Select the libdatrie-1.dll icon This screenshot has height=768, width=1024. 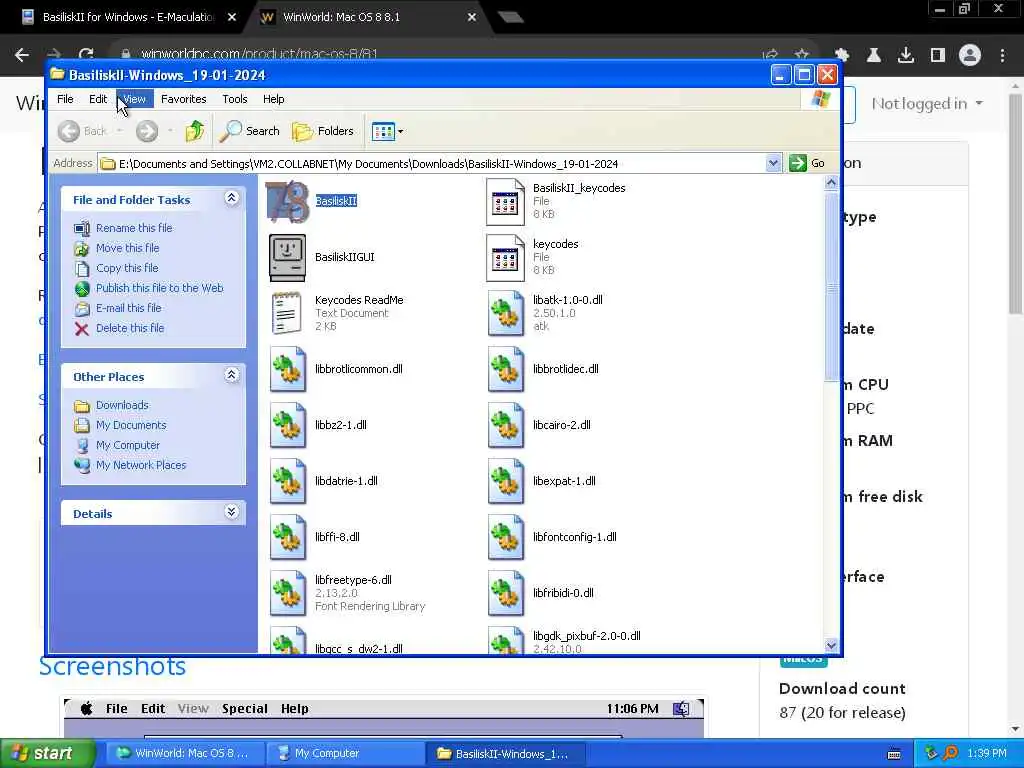coord(287,482)
